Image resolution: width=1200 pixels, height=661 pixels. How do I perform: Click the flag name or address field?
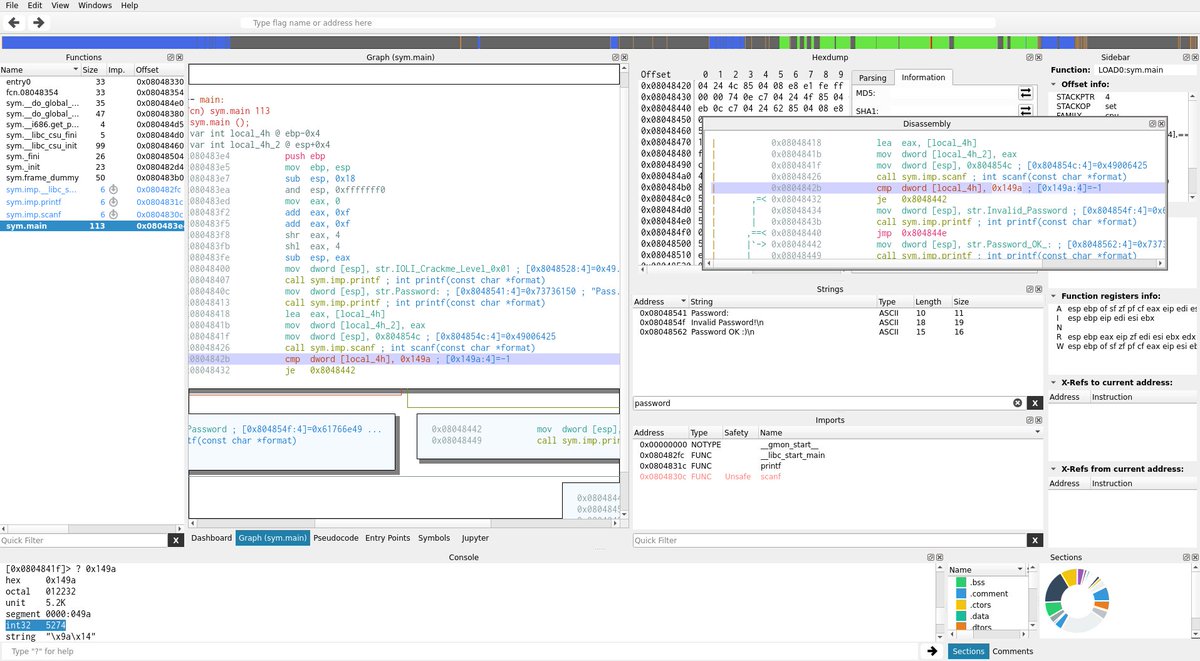click(x=617, y=22)
